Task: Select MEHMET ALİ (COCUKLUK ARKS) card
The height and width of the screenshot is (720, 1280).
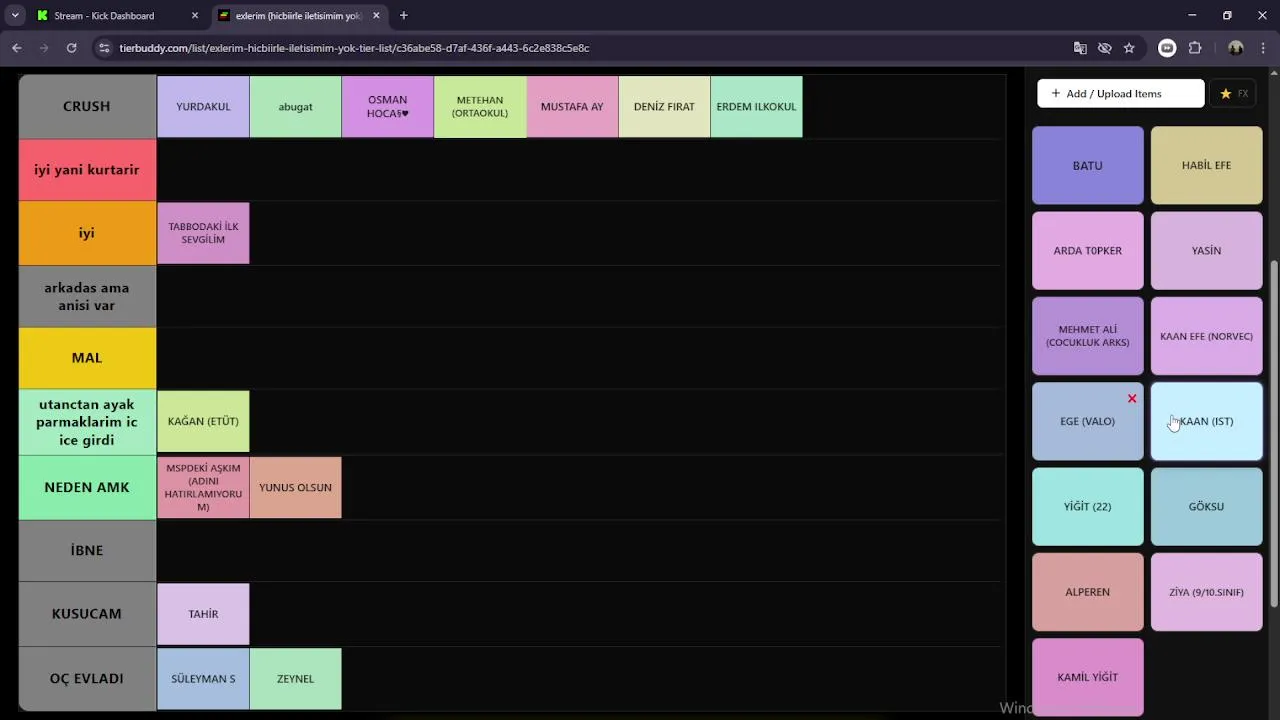Action: 1087,336
